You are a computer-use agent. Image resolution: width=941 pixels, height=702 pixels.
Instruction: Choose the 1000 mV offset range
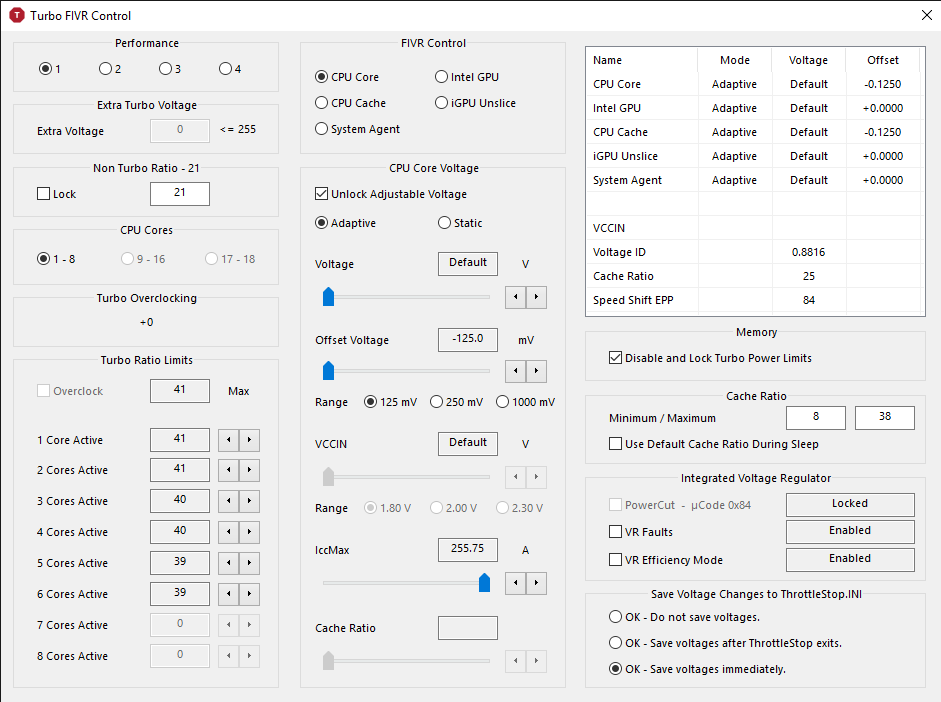point(526,402)
